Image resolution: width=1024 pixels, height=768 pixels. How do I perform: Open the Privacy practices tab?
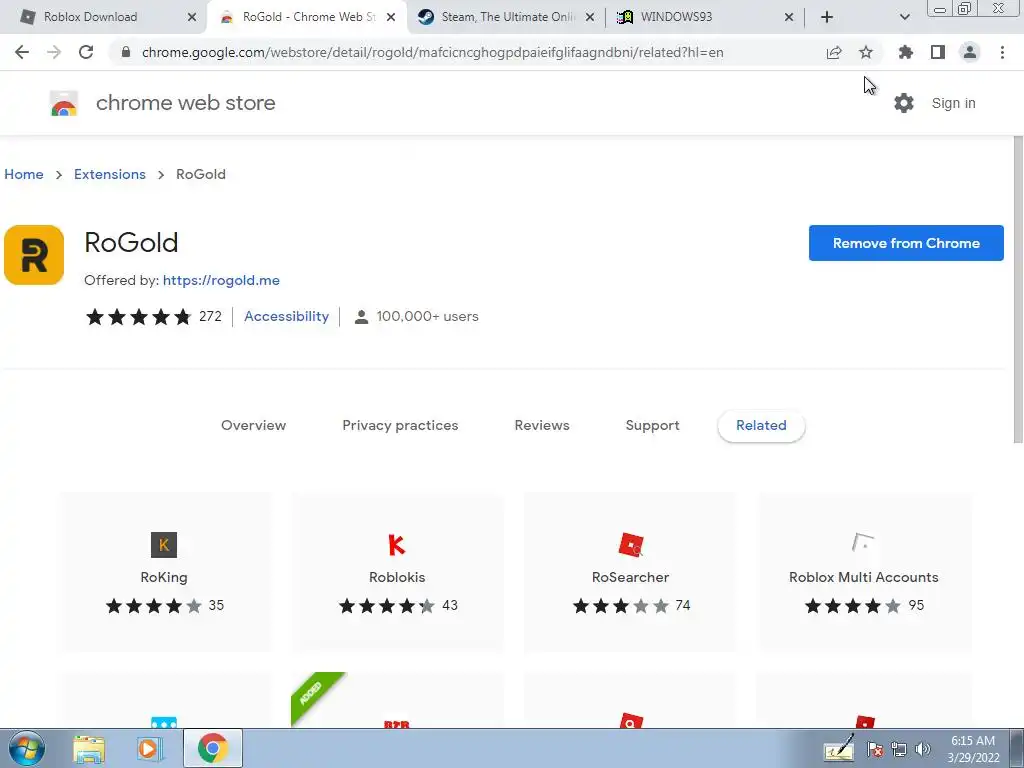[400, 426]
